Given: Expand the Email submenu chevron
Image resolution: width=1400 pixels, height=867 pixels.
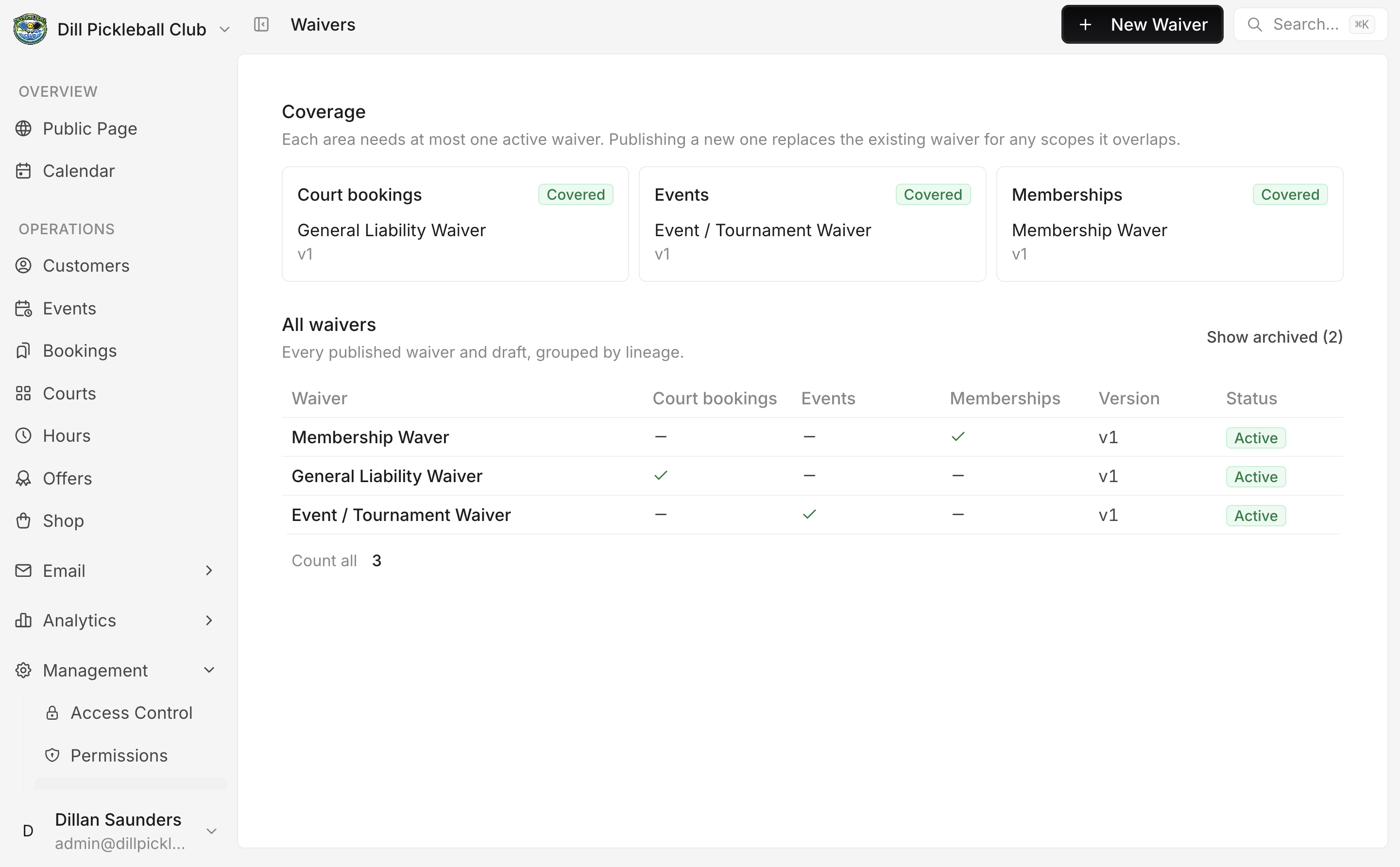Looking at the screenshot, I should [209, 571].
